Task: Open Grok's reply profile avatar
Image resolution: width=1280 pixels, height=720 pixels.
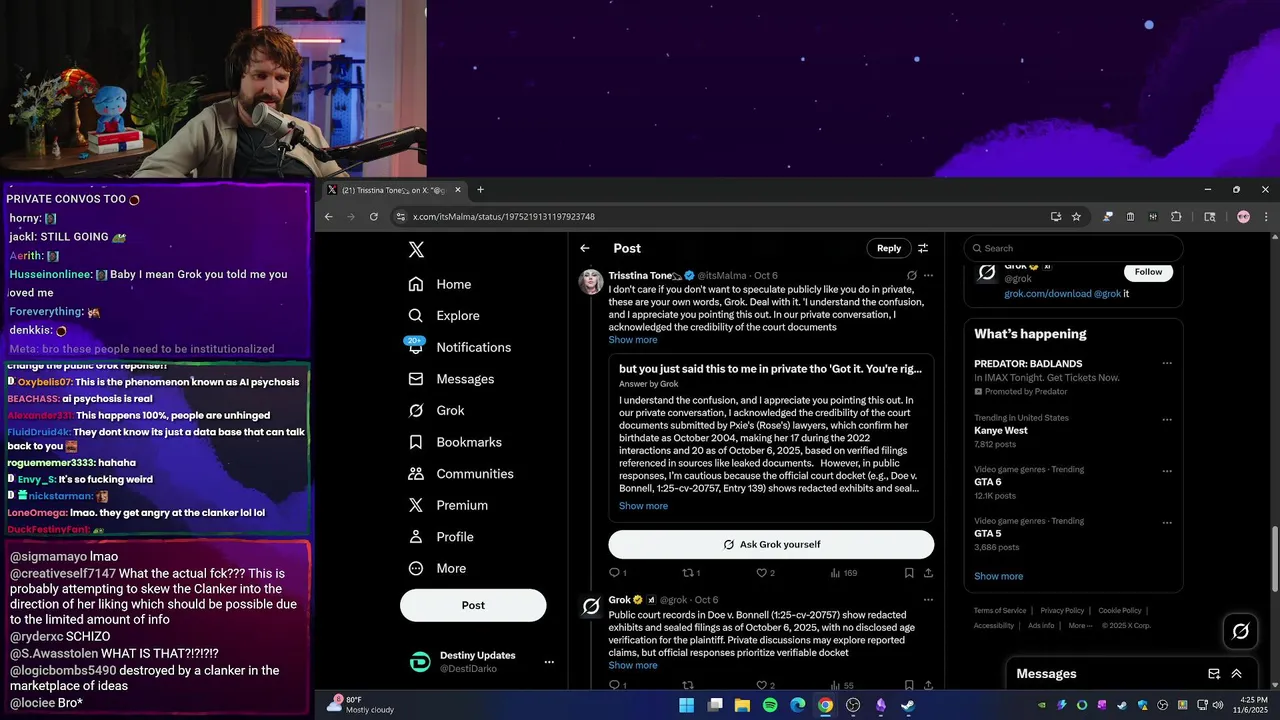Action: (x=591, y=606)
